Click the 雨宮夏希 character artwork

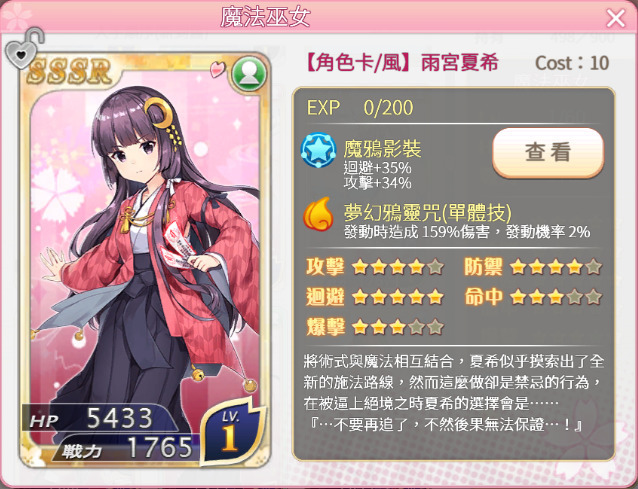pyautogui.click(x=146, y=252)
